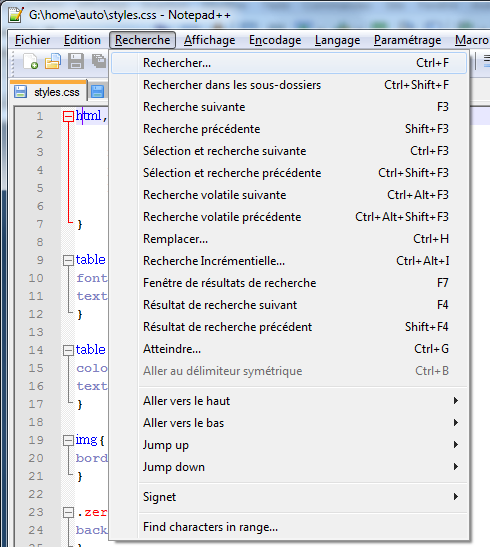Screen dimensions: 490x547
Task: Collapse the table block on line 14
Action: pos(68,350)
